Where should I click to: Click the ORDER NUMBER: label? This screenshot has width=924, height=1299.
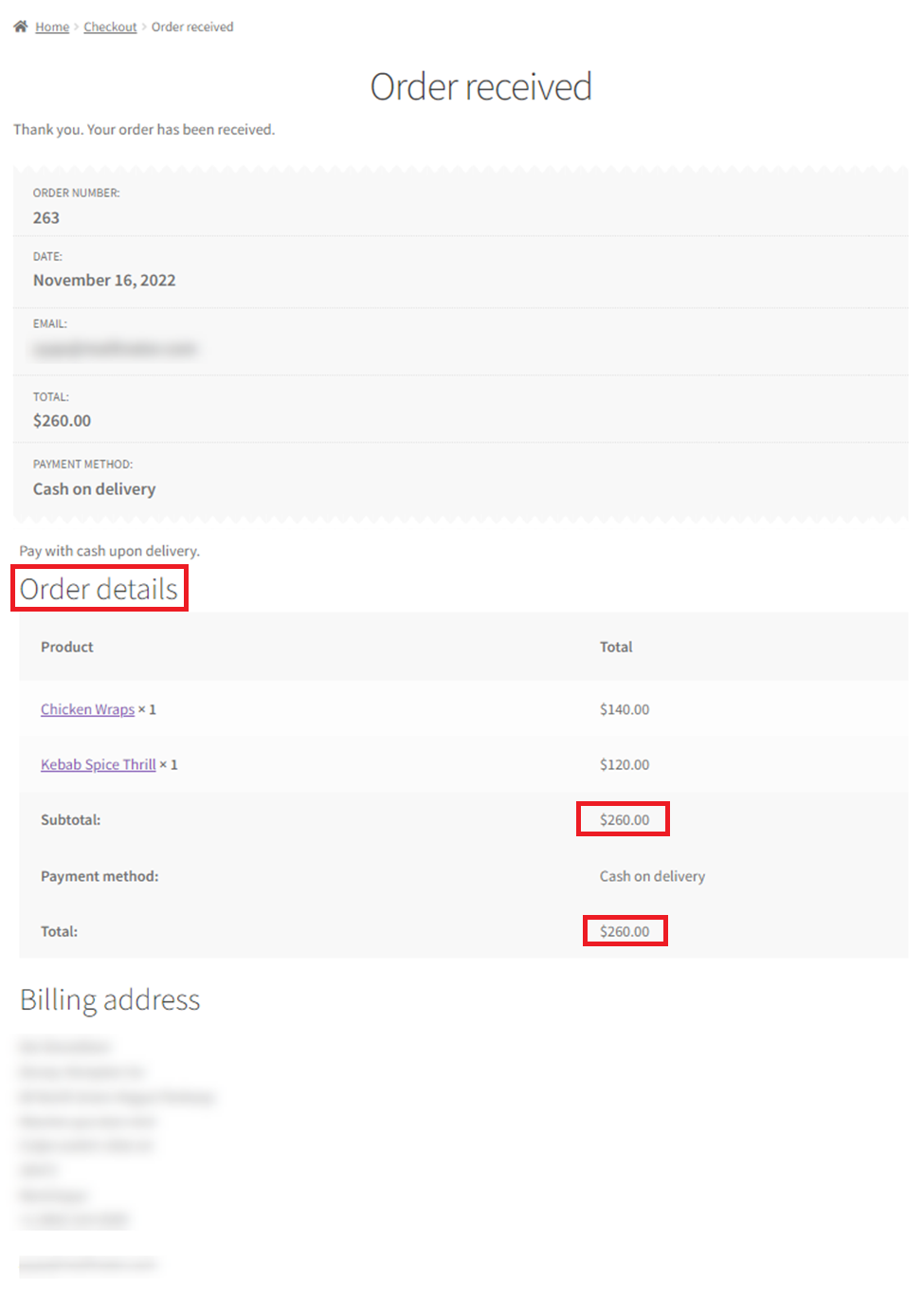coord(77,192)
